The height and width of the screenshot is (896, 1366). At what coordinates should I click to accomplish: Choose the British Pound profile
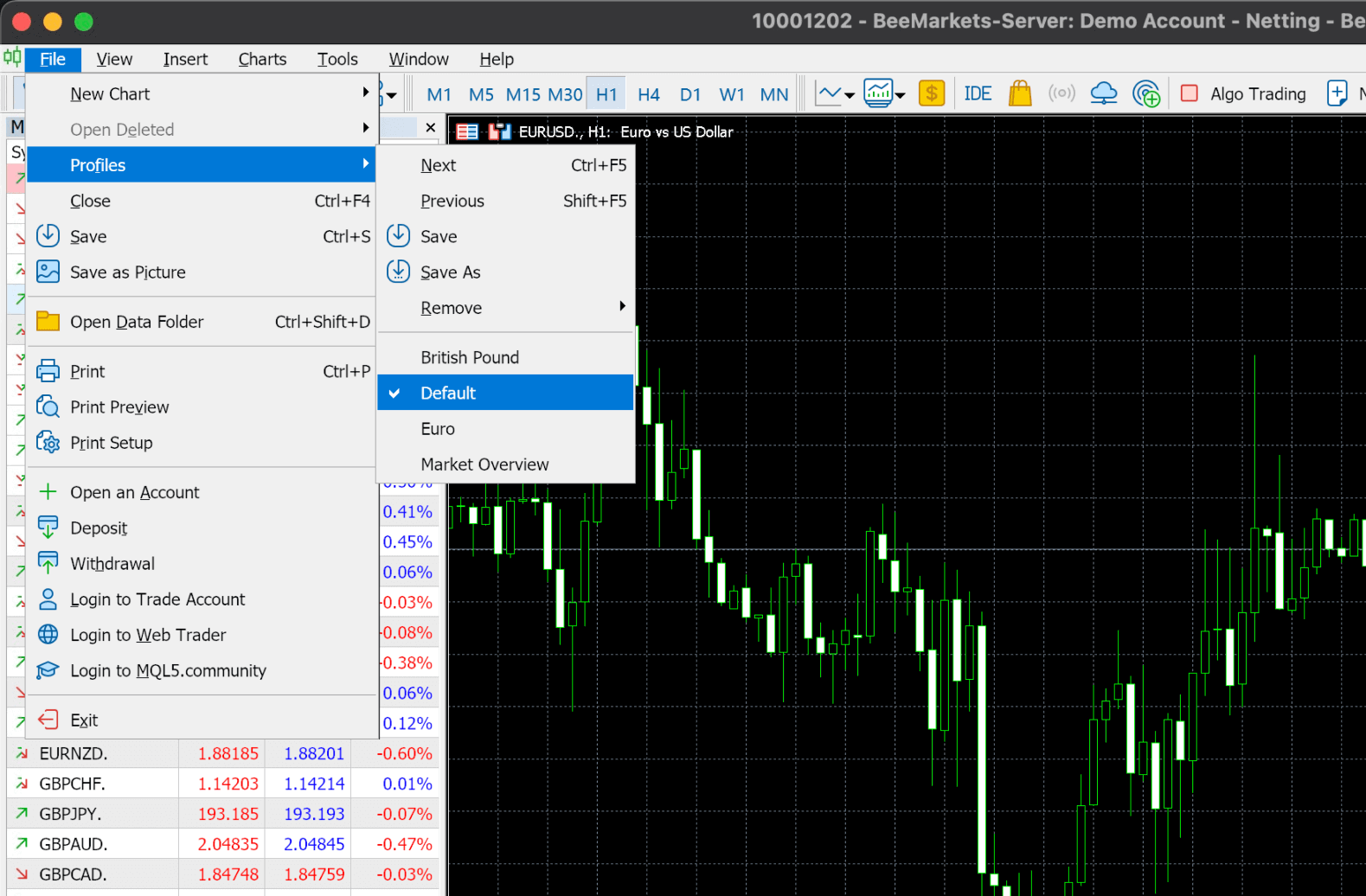point(470,358)
